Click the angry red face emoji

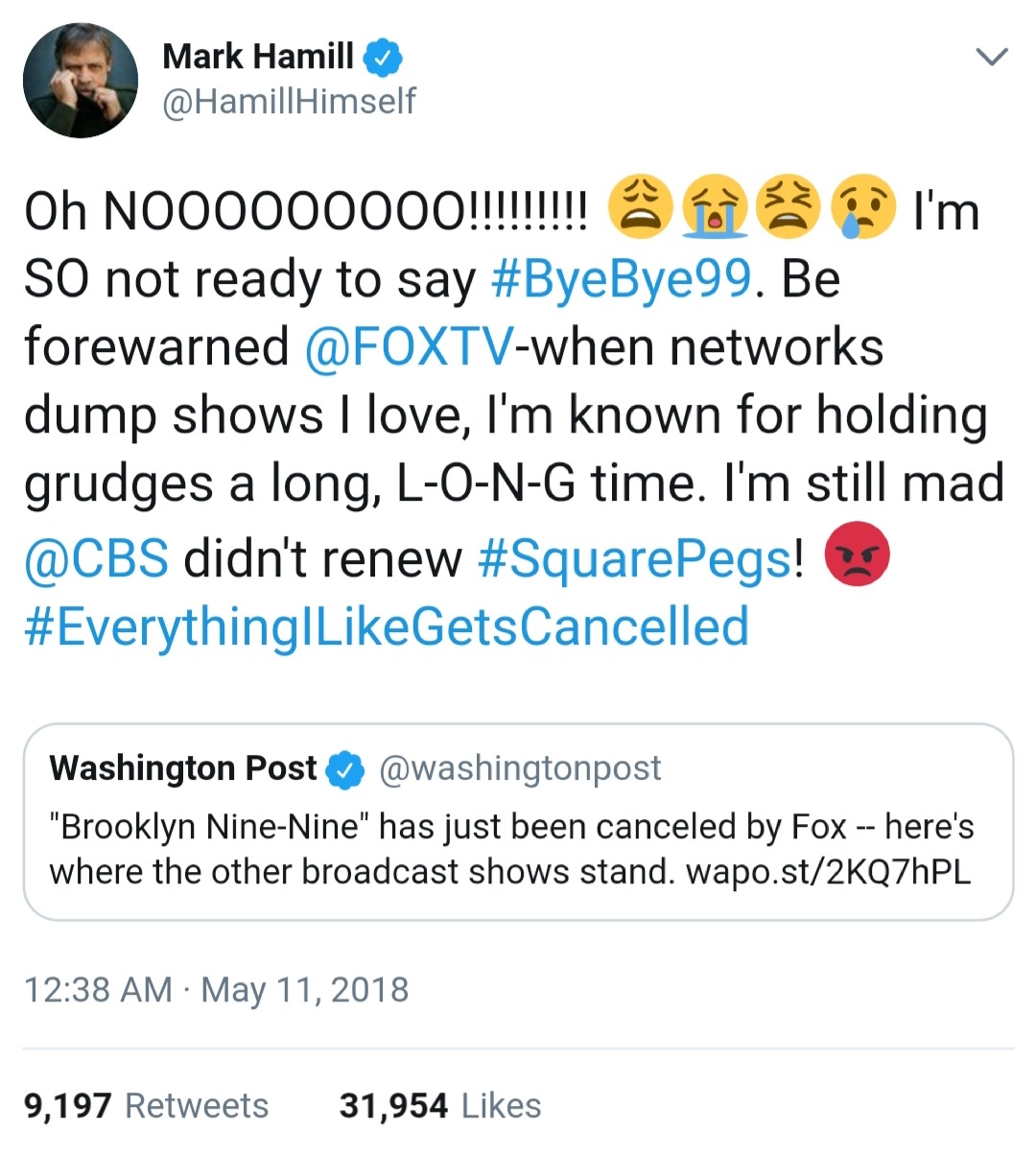857,554
